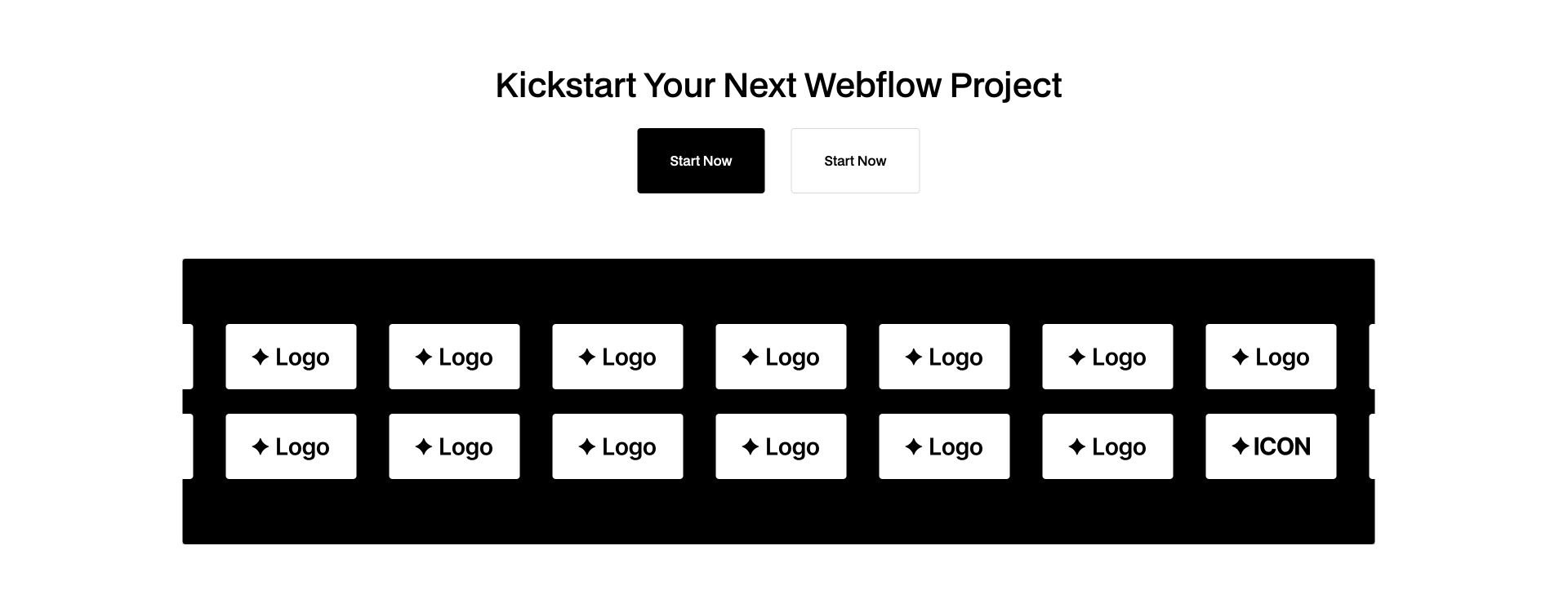Select the first Logo card in the top row

pos(291,357)
